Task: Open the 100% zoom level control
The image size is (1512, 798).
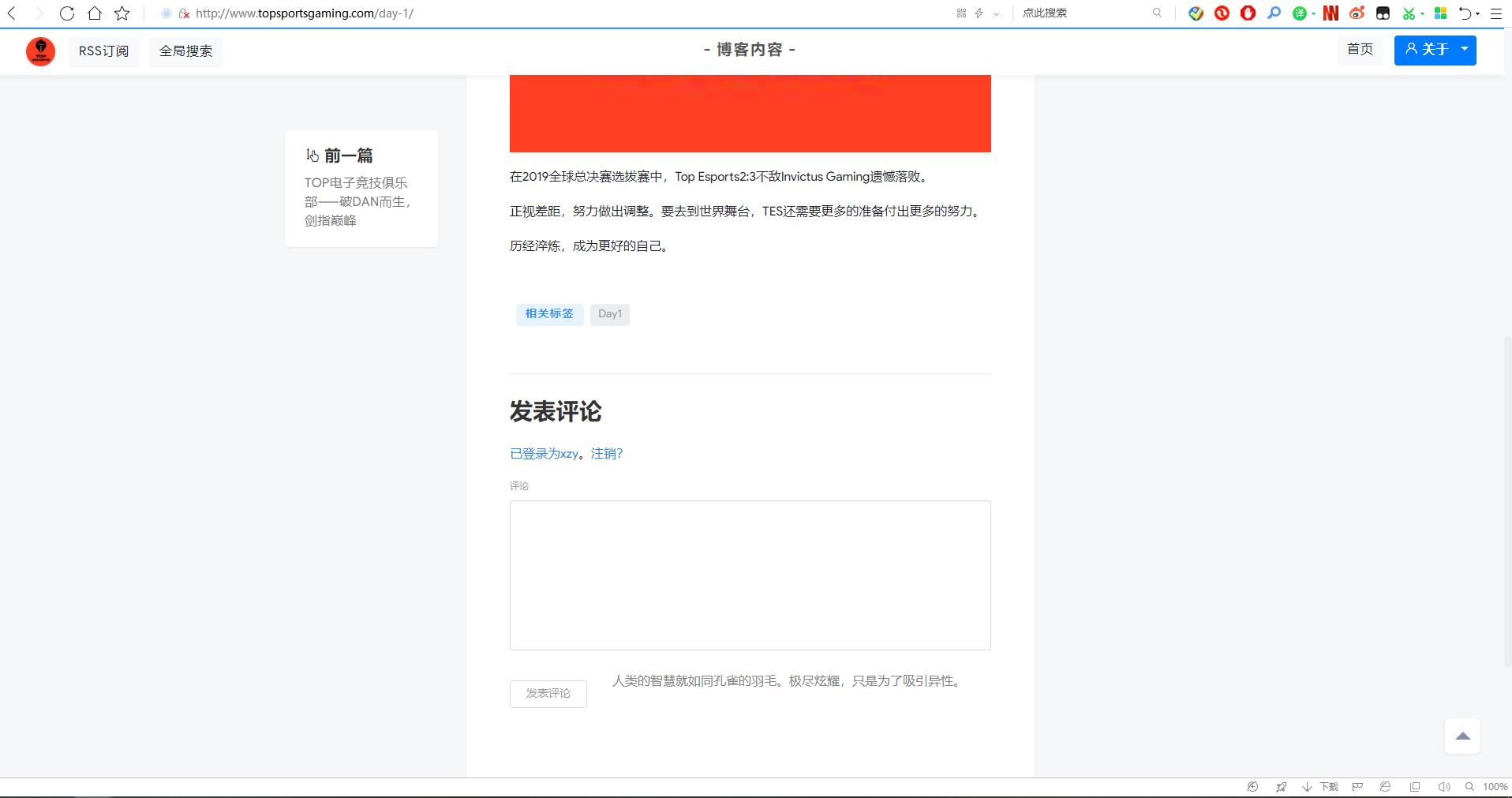Action: (1488, 787)
